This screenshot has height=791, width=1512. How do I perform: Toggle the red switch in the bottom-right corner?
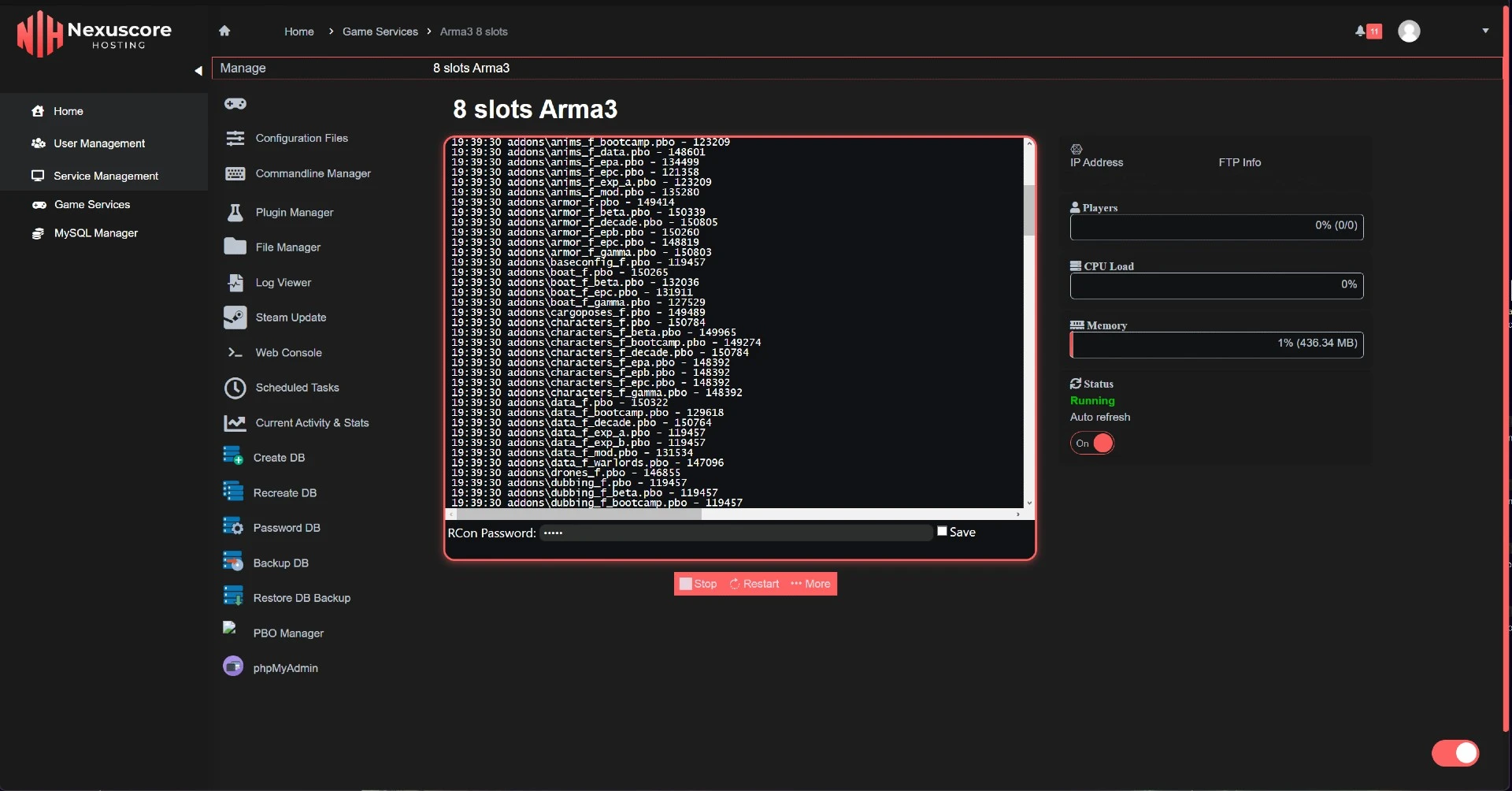[x=1455, y=753]
